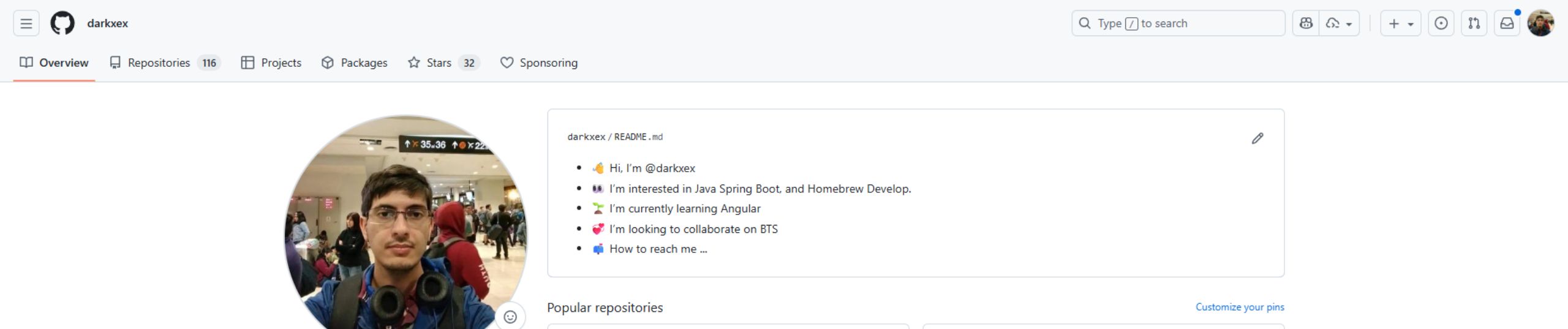Focus the Type / to search field
The width and height of the screenshot is (1568, 329).
click(x=1178, y=23)
